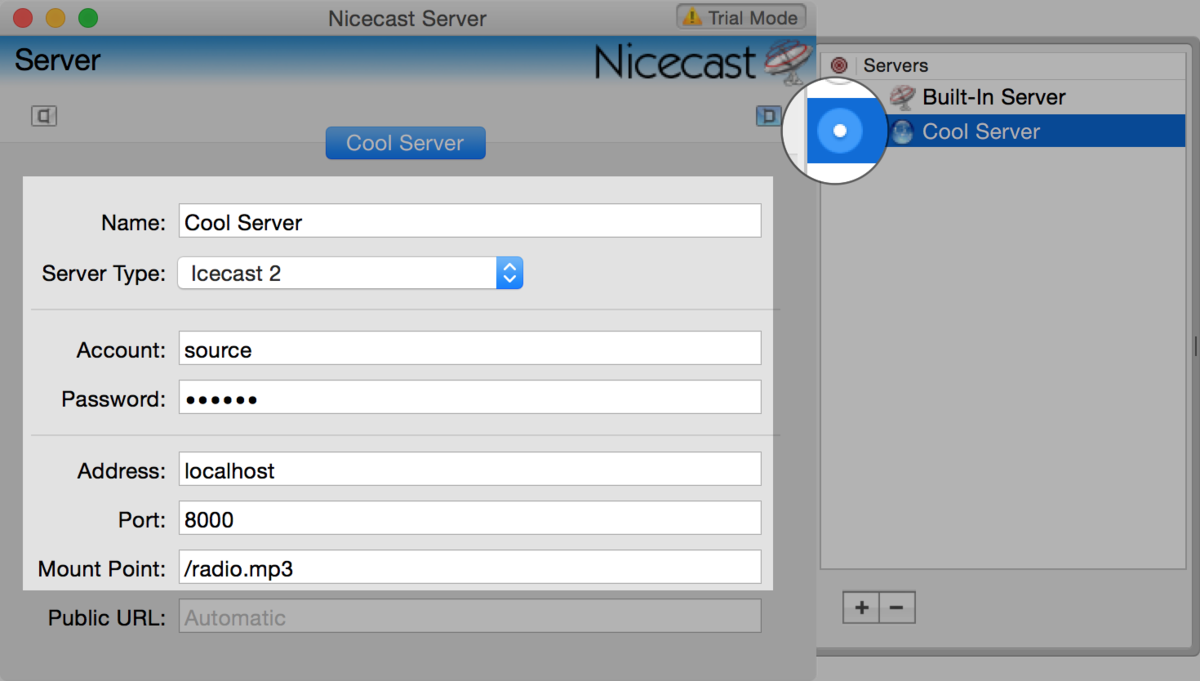1200x681 pixels.
Task: Select the Cool Server radio-style highlight bubble
Action: [841, 131]
